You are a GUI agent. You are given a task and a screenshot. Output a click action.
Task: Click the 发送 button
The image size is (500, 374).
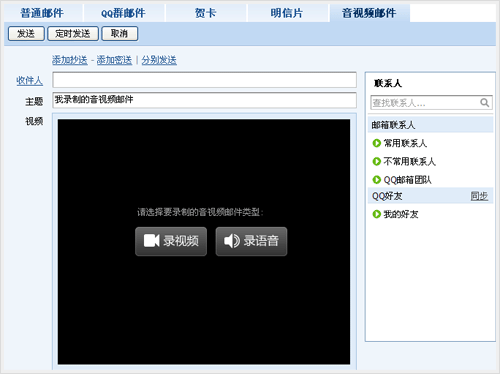pos(26,34)
